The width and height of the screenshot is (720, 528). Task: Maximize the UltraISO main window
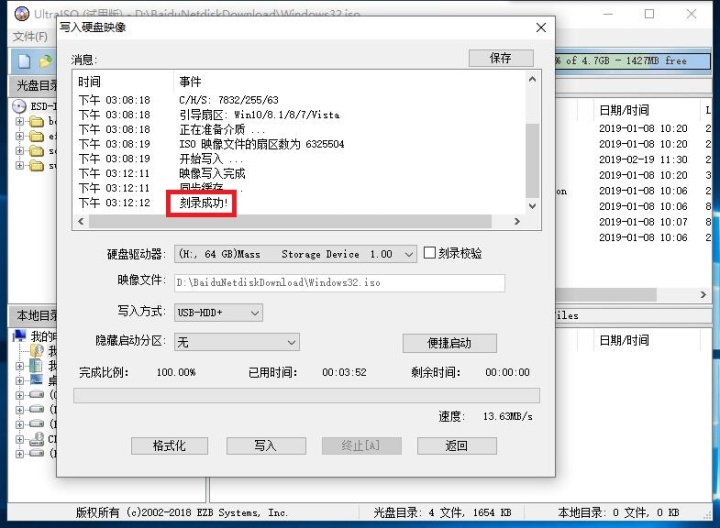(649, 14)
